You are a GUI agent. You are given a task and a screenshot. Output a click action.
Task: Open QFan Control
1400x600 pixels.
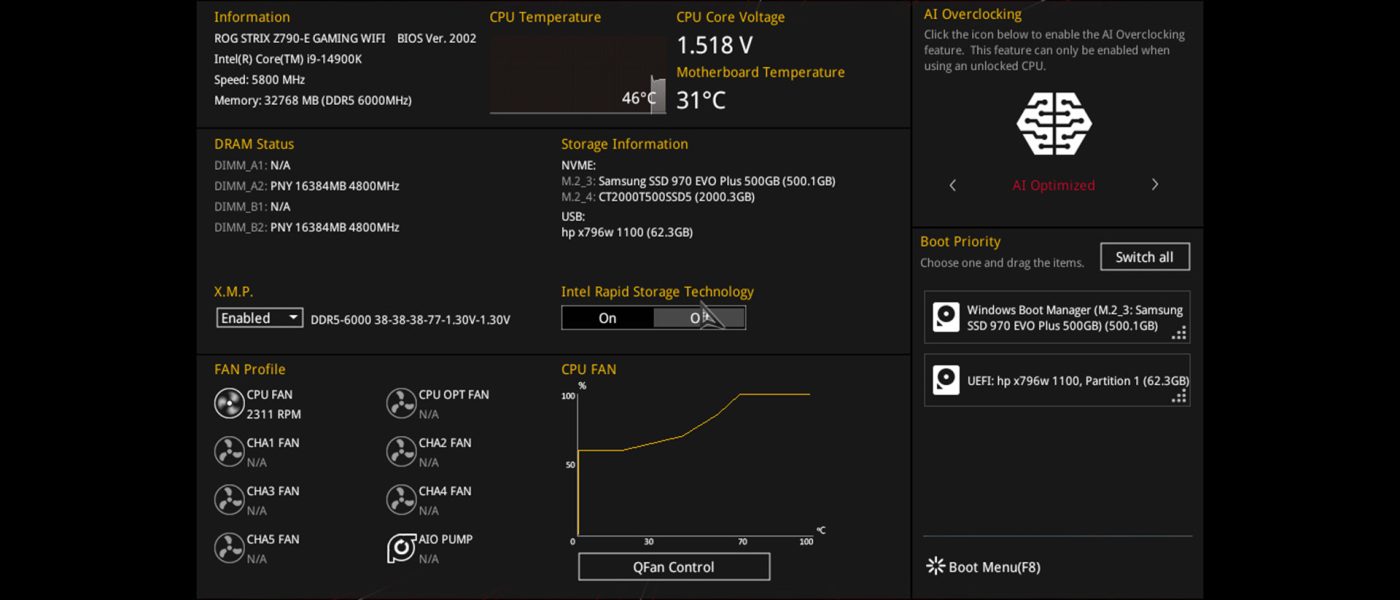(674, 567)
